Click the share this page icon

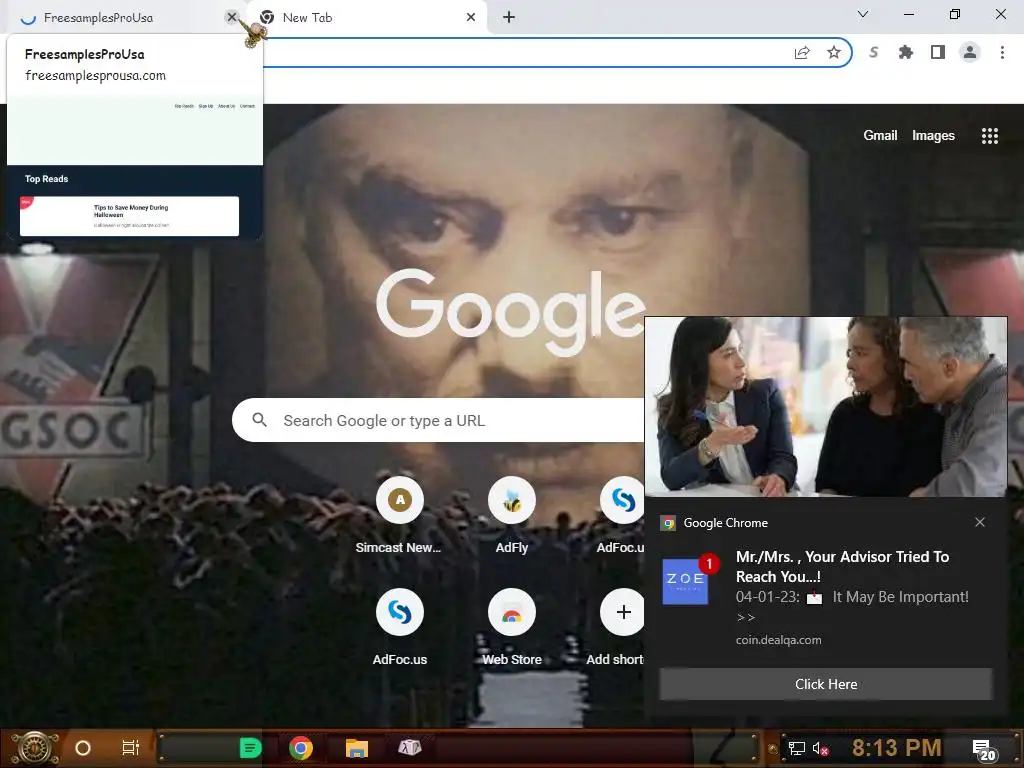point(802,52)
